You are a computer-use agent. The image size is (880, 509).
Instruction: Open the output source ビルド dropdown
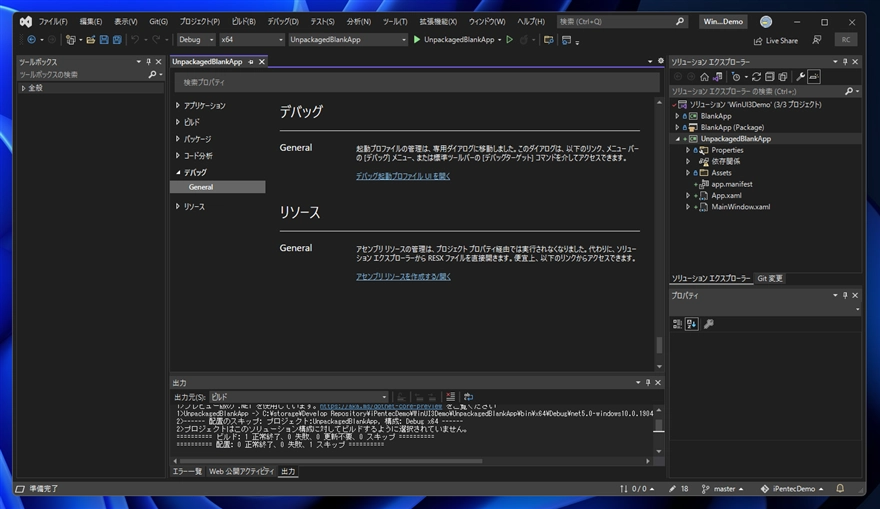pos(299,397)
